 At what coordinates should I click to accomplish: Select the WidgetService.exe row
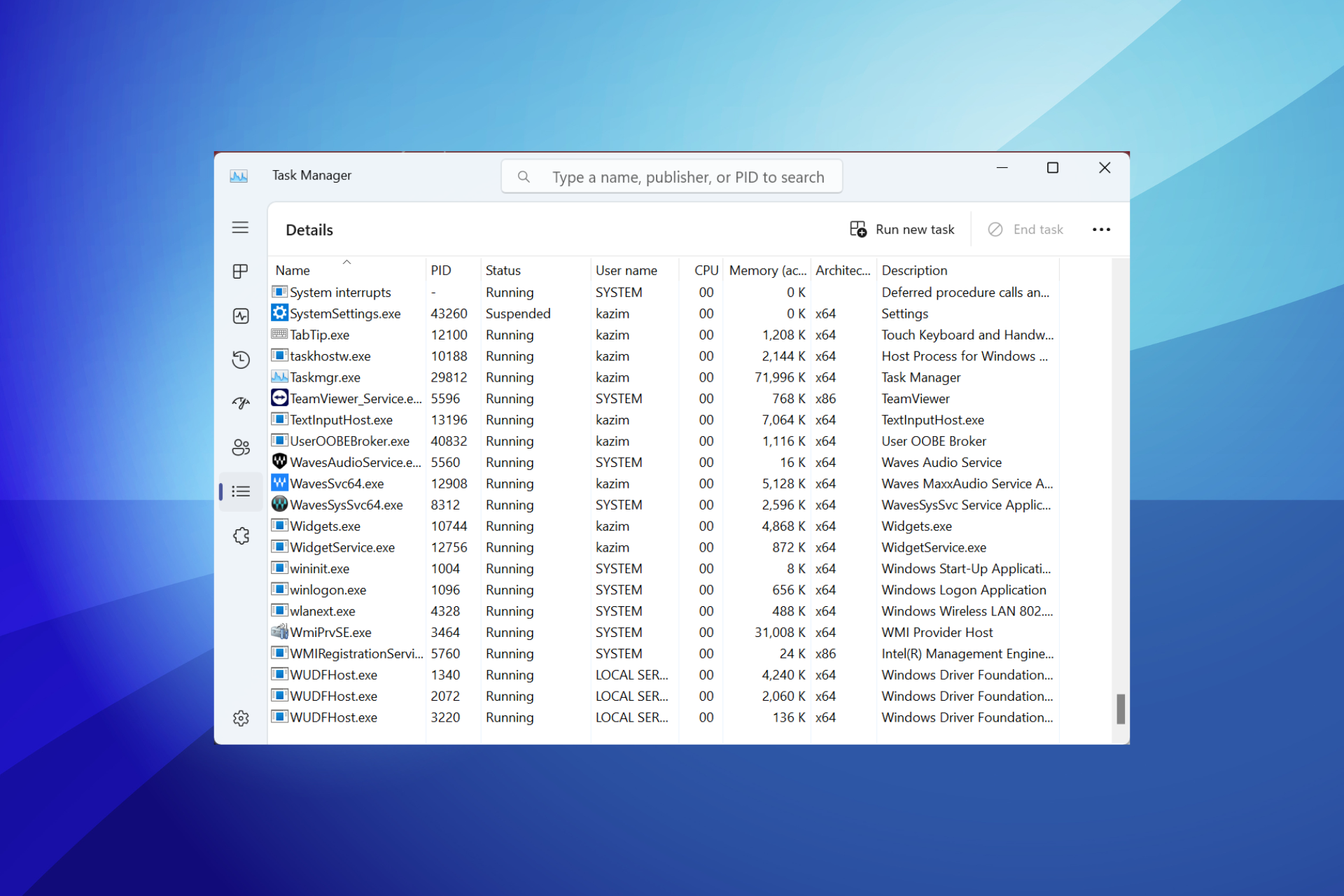tap(664, 547)
